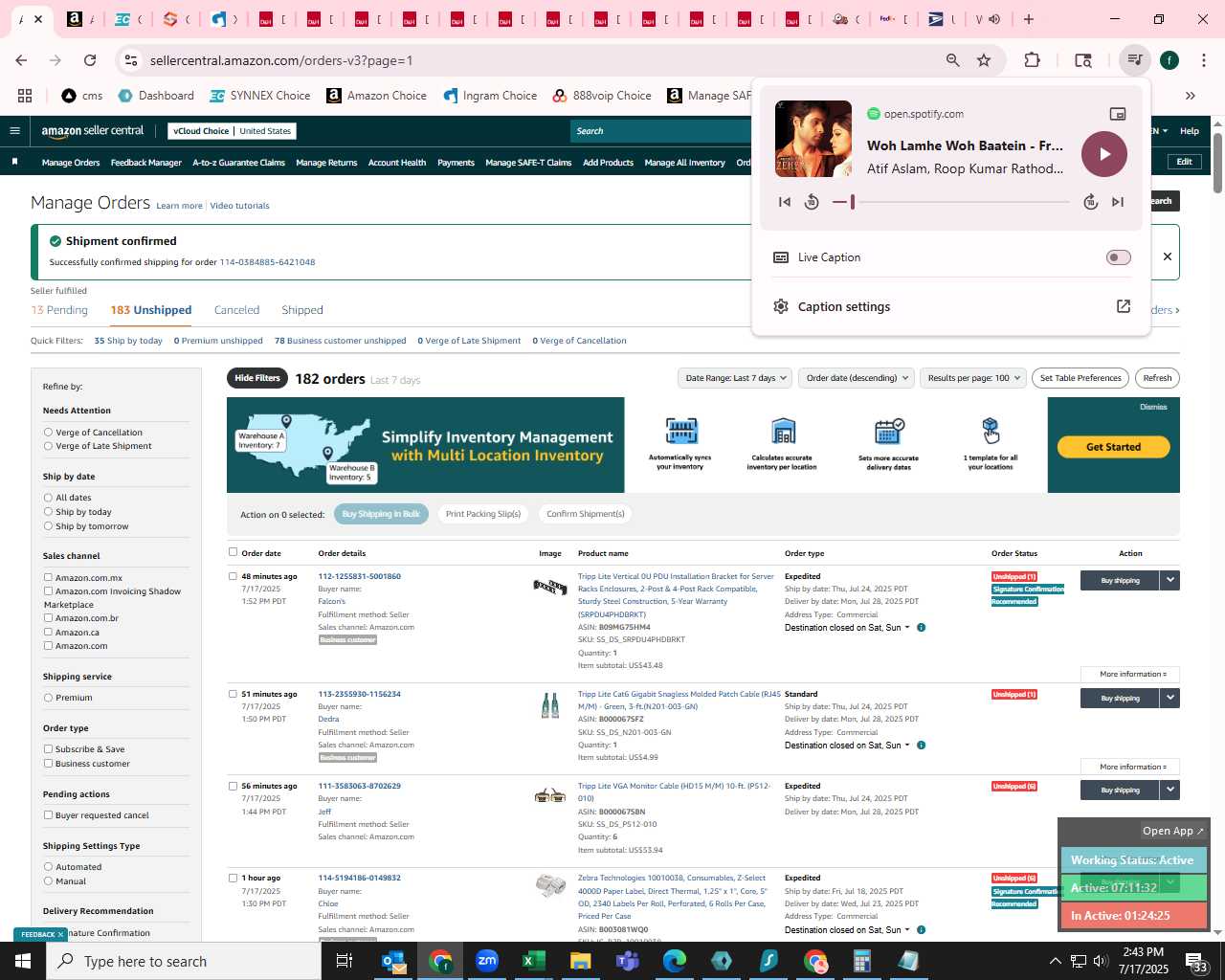The image size is (1225, 980).
Task: Dismiss the Shipment confirmed alert
Action: click(x=1167, y=256)
